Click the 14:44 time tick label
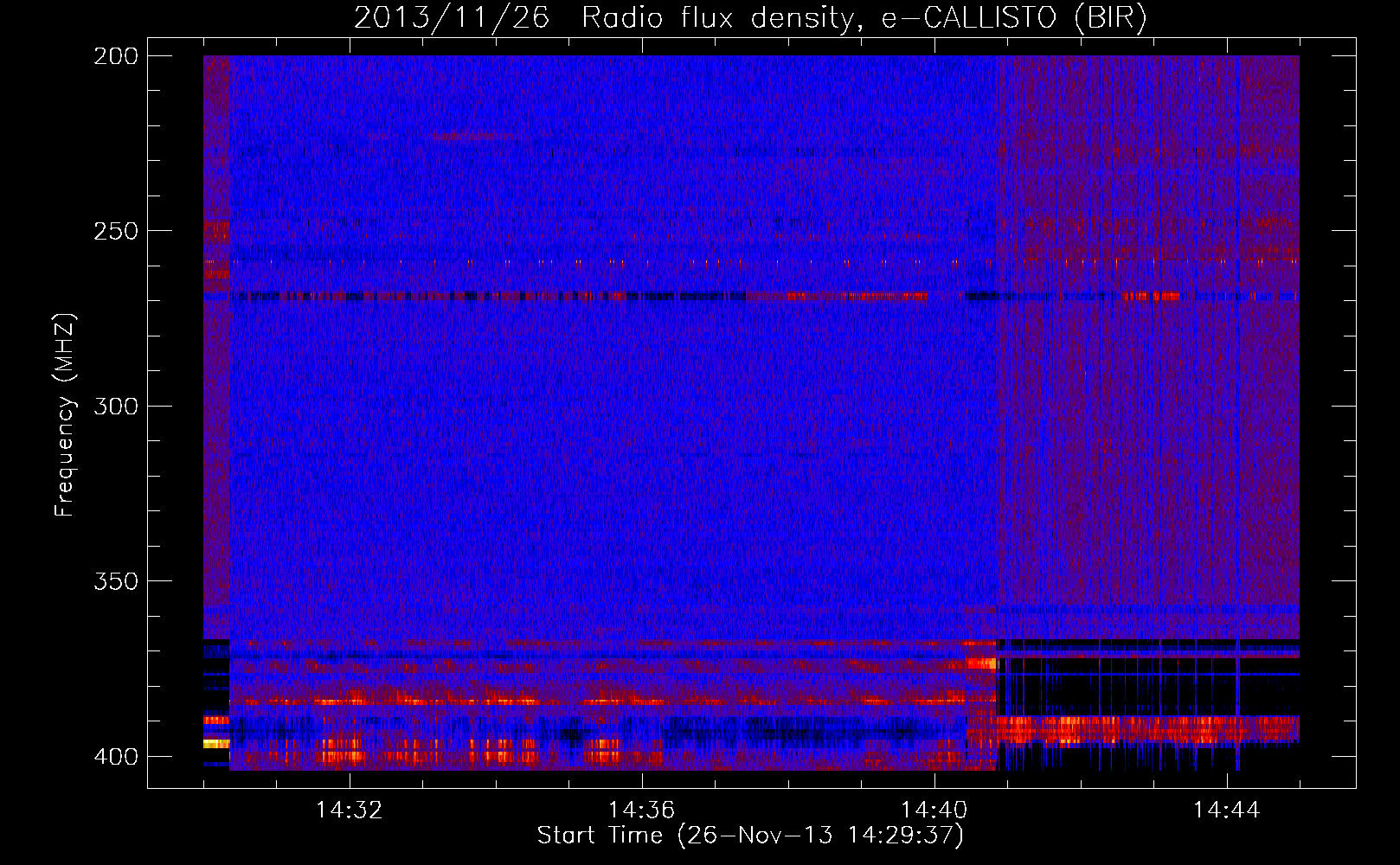This screenshot has width=1400, height=865. tap(1227, 811)
